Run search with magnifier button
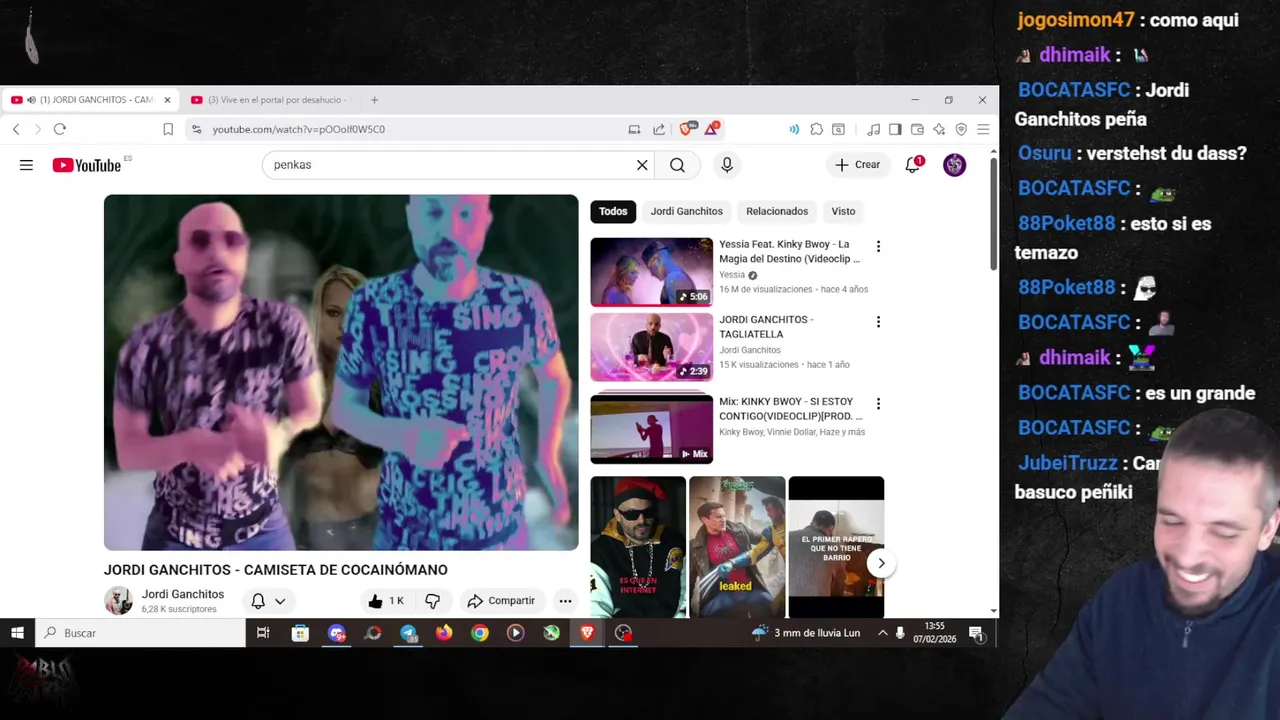This screenshot has width=1280, height=720. [677, 165]
